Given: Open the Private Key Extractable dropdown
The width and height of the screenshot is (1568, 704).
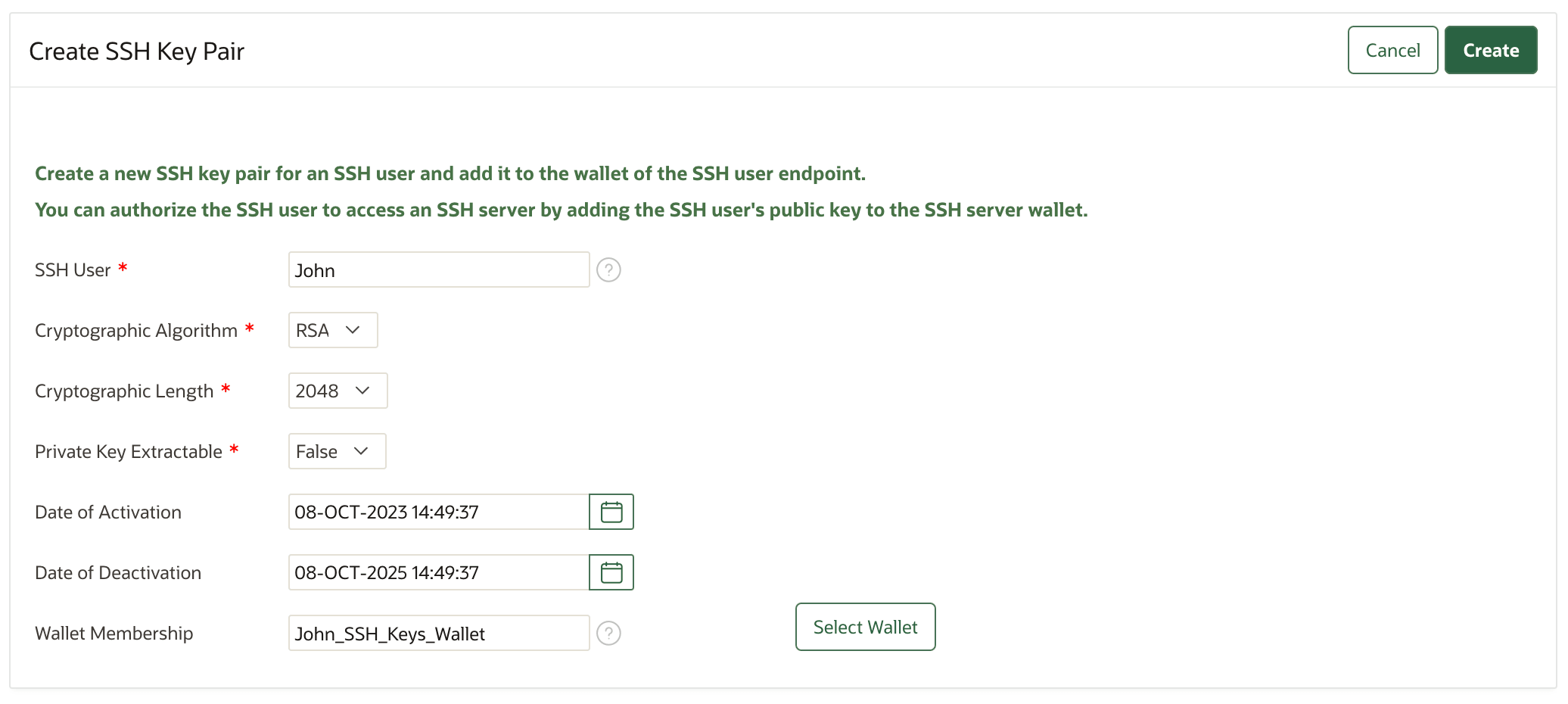Looking at the screenshot, I should 336,451.
